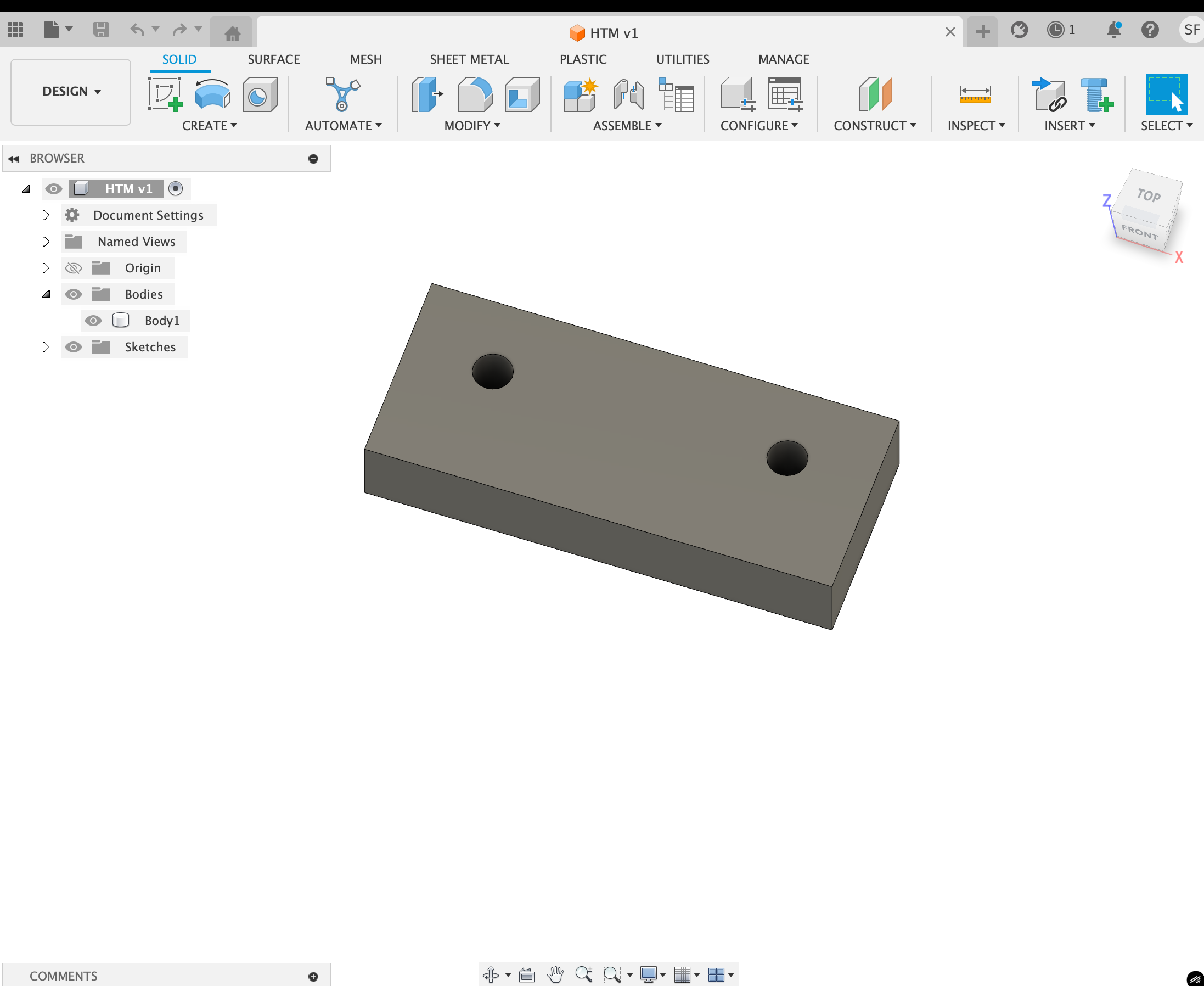This screenshot has height=986, width=1204.
Task: Open the DESIGN workspace dropdown
Action: click(x=71, y=92)
